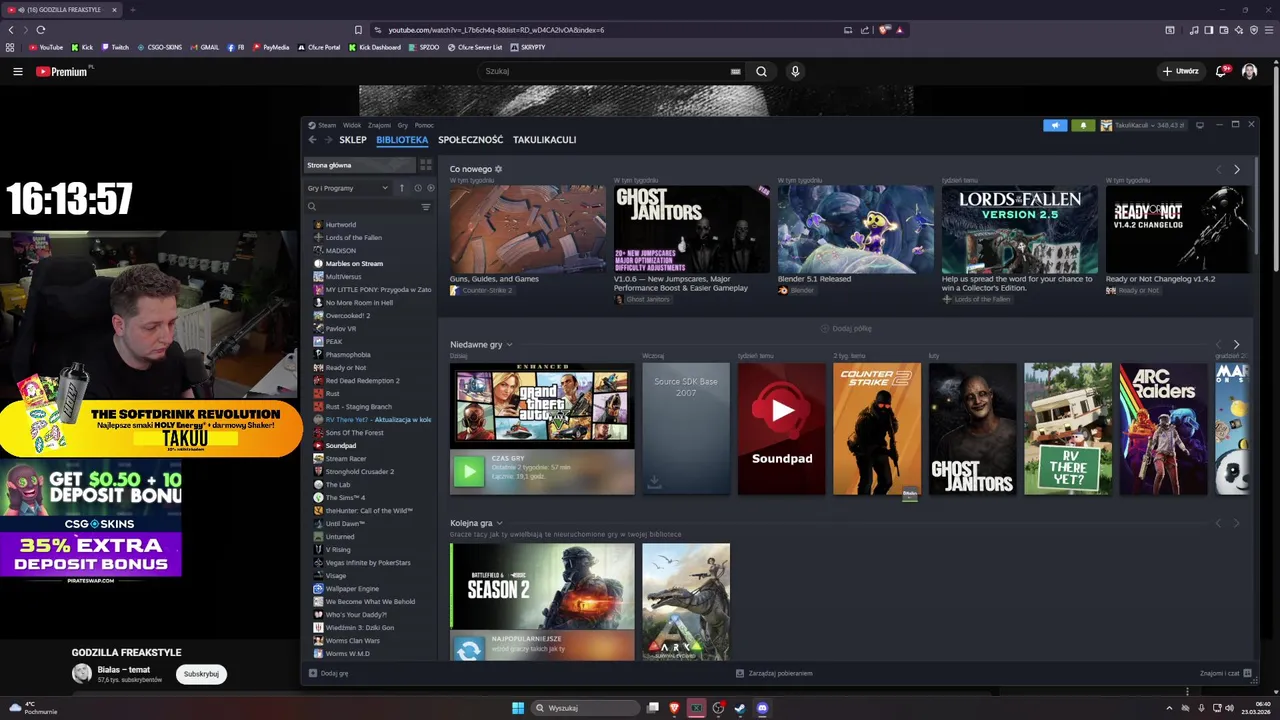Open Steam announcements megaphone icon
The height and width of the screenshot is (720, 1280).
(x=1055, y=125)
